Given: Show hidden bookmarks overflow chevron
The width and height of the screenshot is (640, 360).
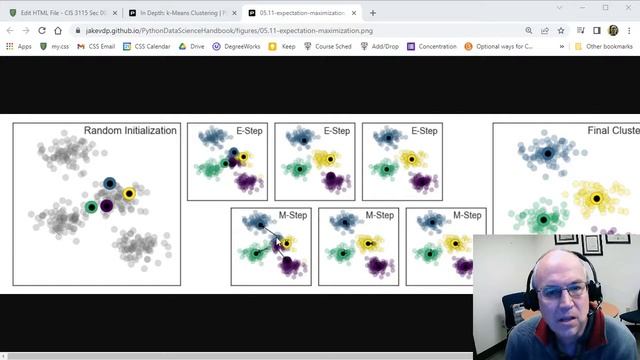Looking at the screenshot, I should [562, 47].
